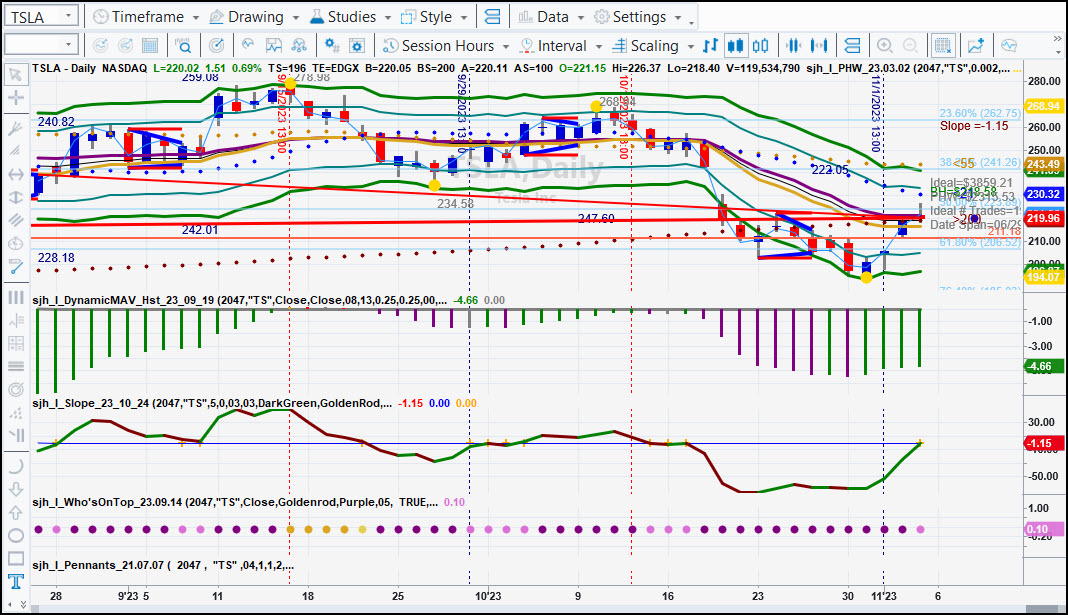1068x615 pixels.
Task: Select the pointer tool in the drawing sidebar
Action: point(15,74)
